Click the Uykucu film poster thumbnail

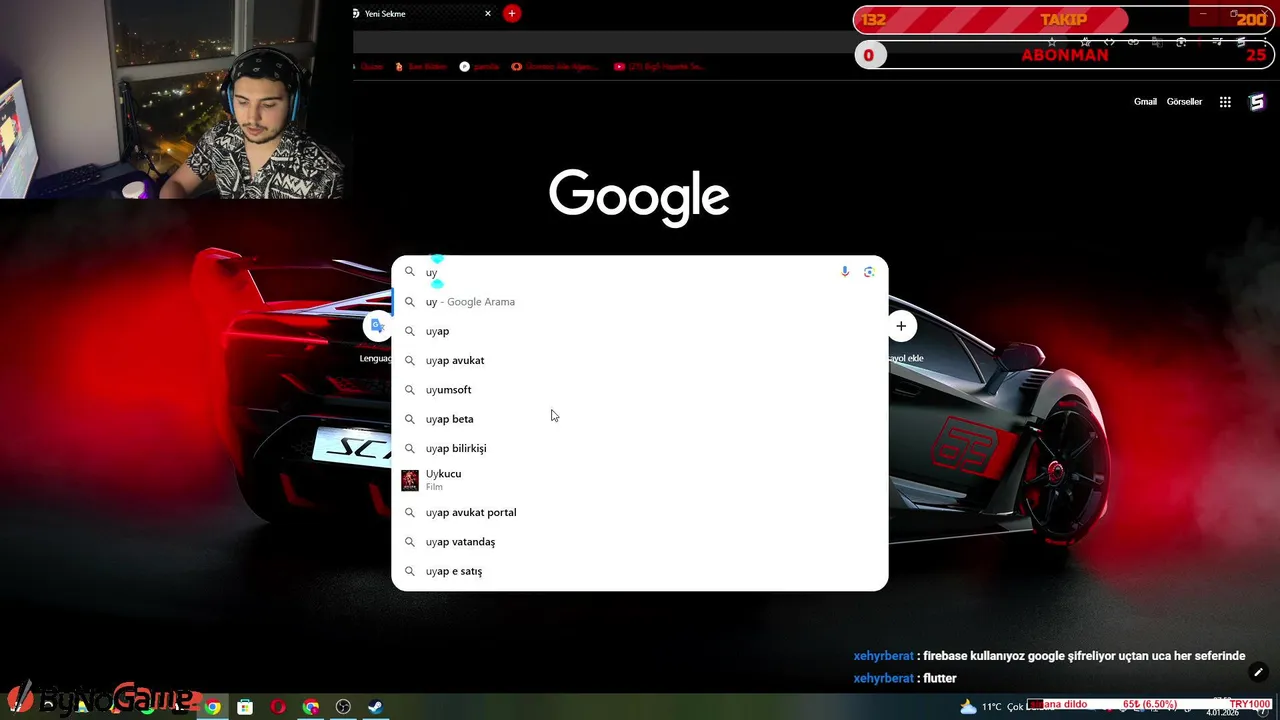(x=410, y=480)
